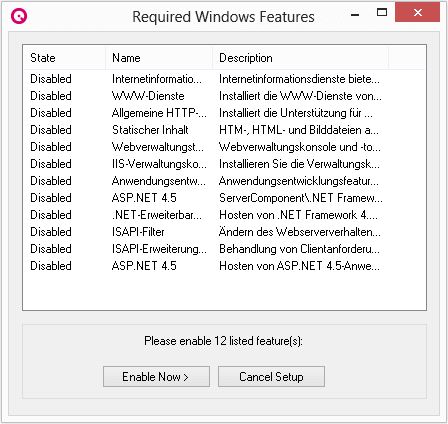This screenshot has height=424, width=448.
Task: Select the Webverwaltungst... feature row
Action: [224, 147]
